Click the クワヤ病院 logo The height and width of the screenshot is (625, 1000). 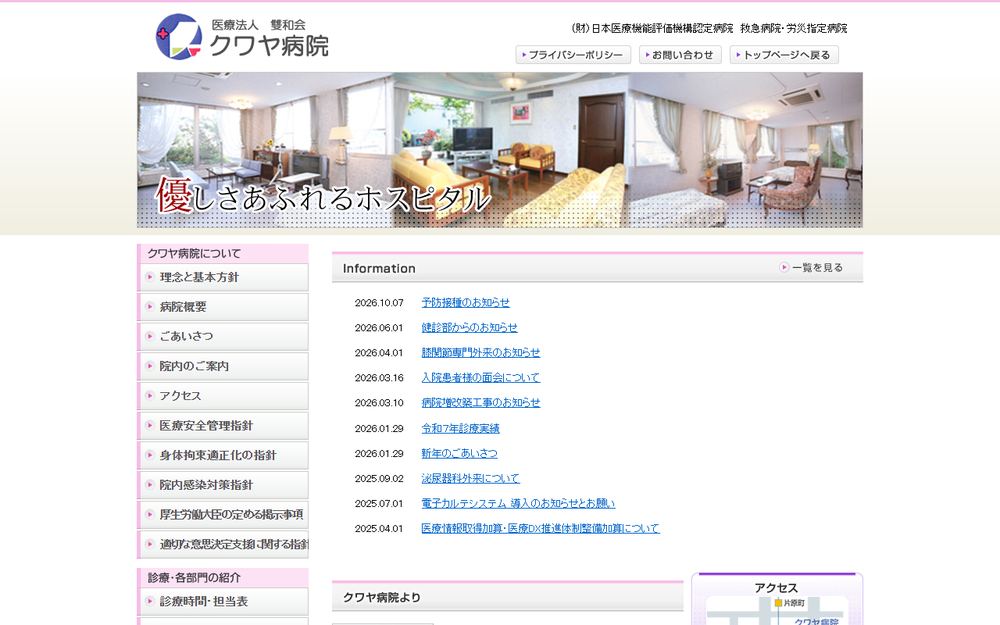[242, 37]
